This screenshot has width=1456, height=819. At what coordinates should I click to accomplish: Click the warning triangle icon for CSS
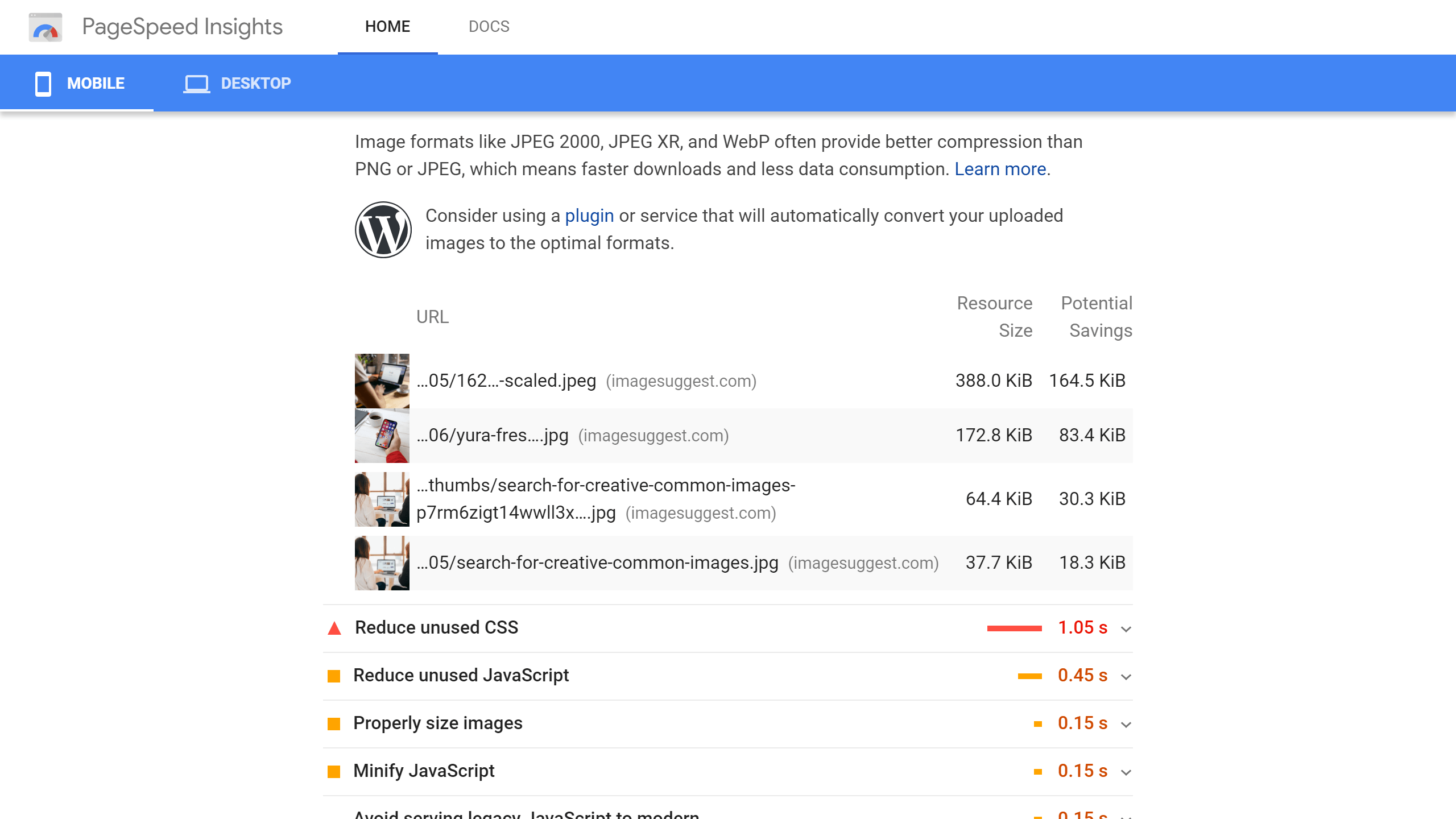coord(336,628)
